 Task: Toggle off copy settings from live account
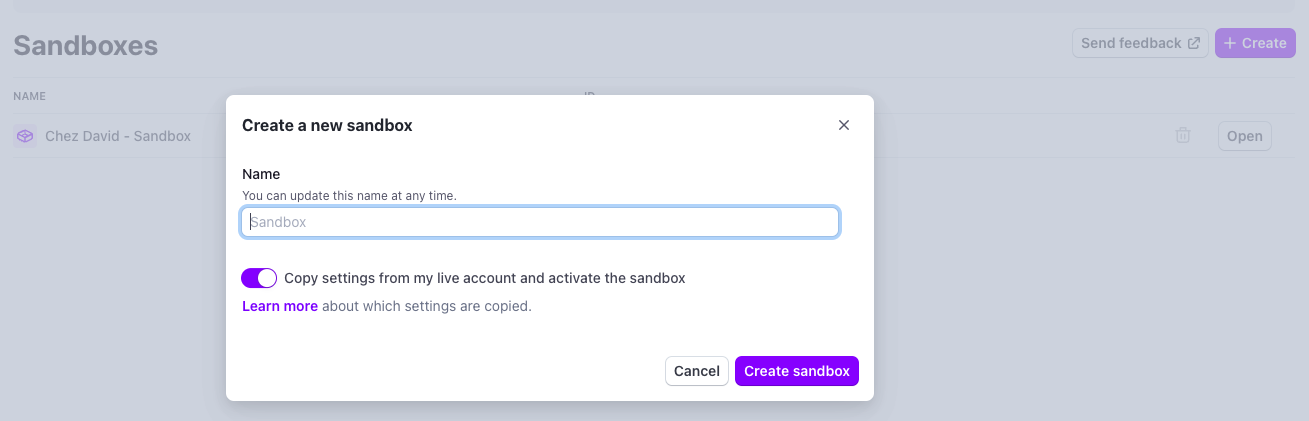tap(259, 278)
